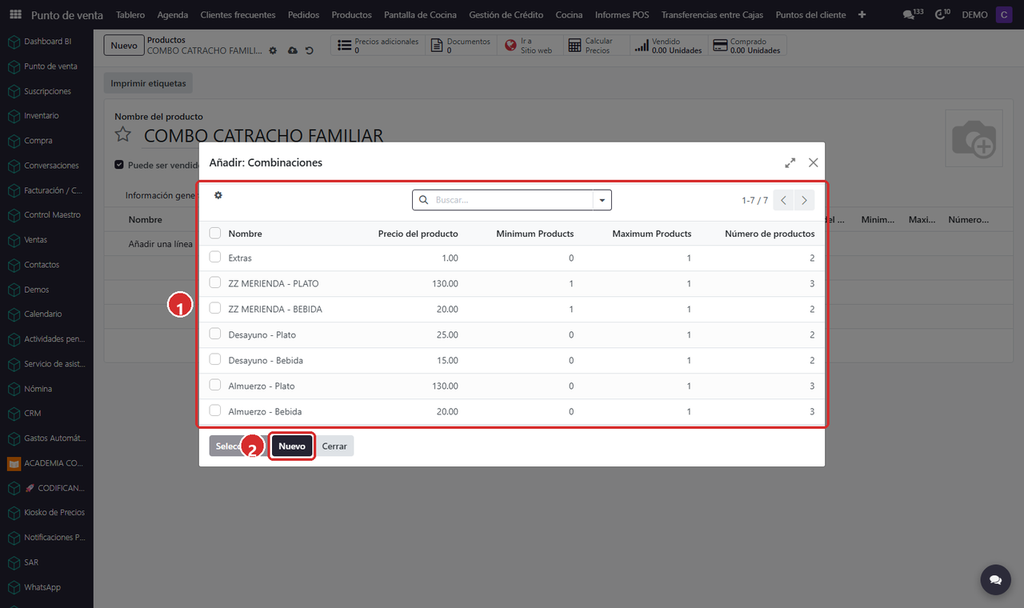Open the Productos menu

(x=351, y=14)
